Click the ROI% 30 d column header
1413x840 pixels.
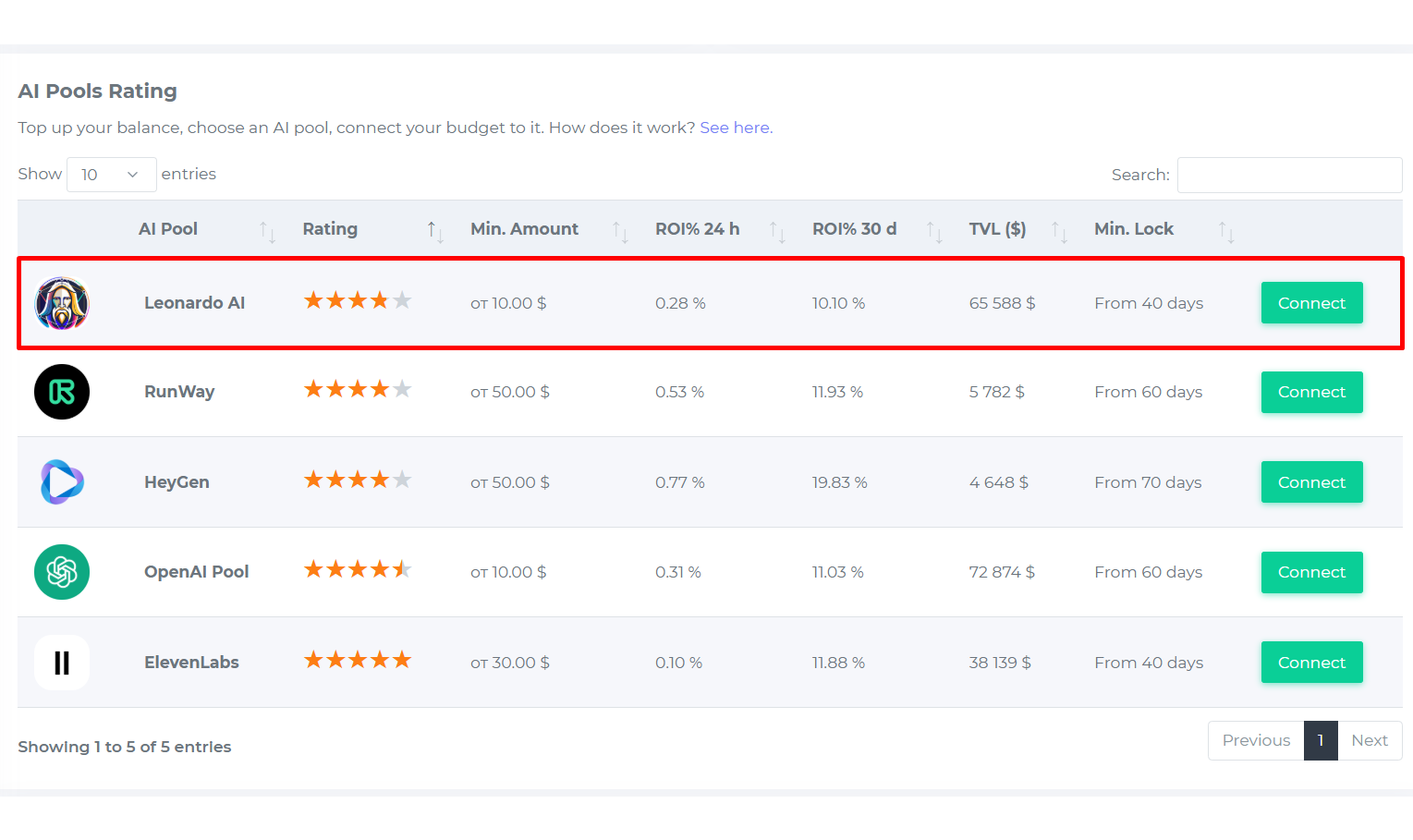point(854,229)
